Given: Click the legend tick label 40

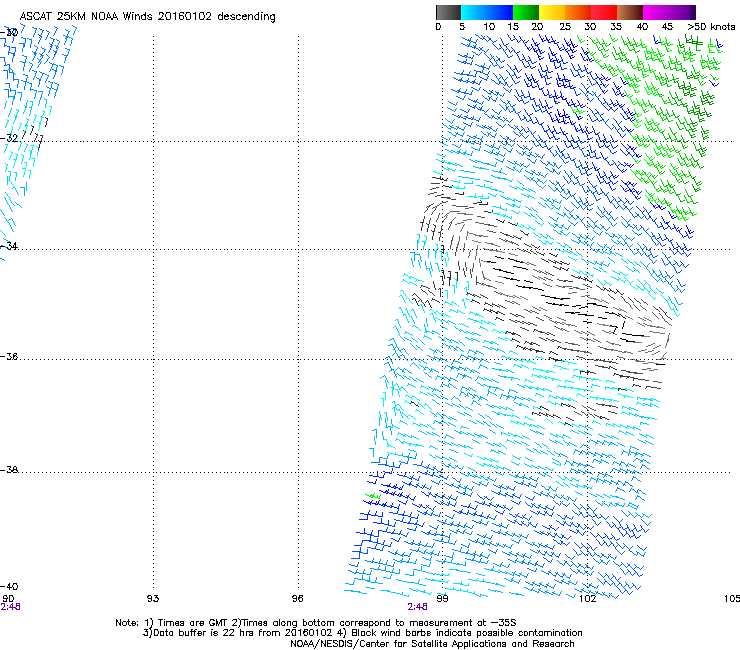Looking at the screenshot, I should click(642, 27).
